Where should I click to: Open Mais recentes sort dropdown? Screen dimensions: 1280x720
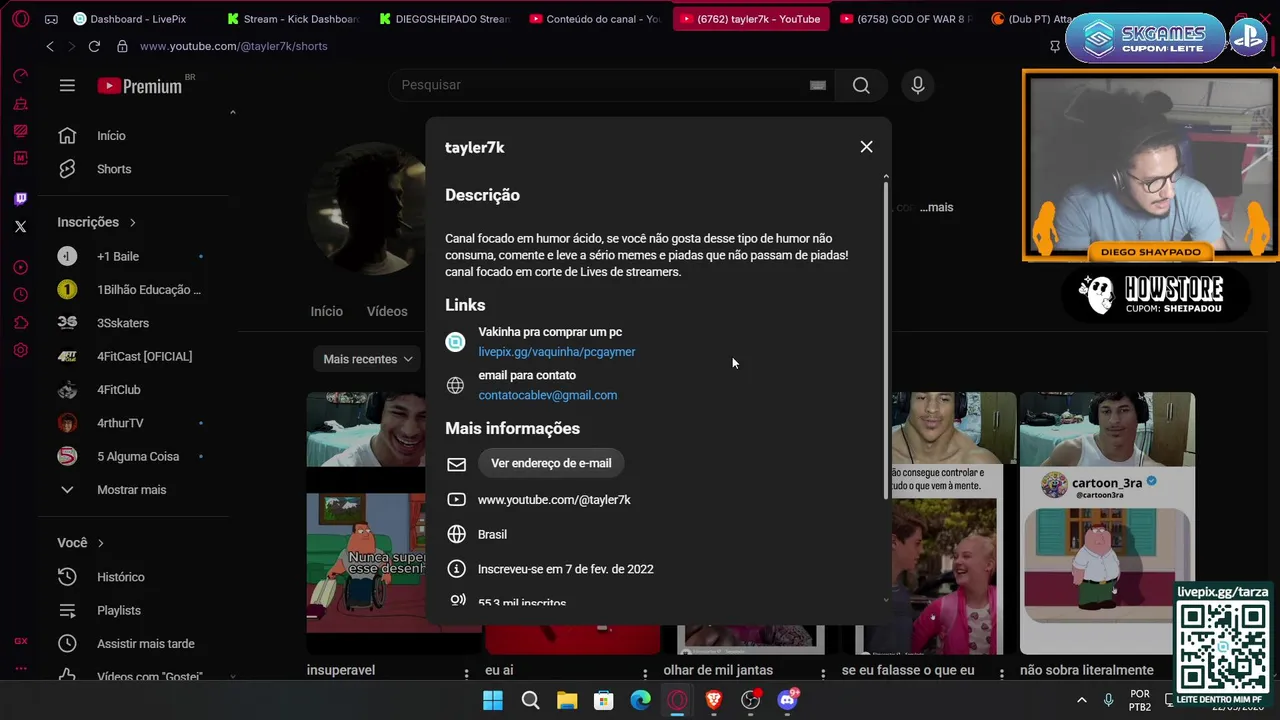pos(368,359)
